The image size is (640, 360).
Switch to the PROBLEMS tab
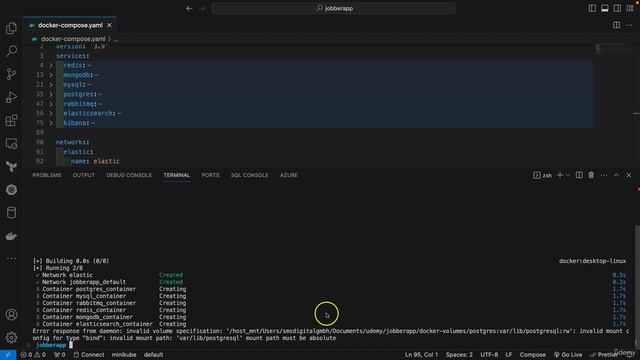click(x=47, y=175)
